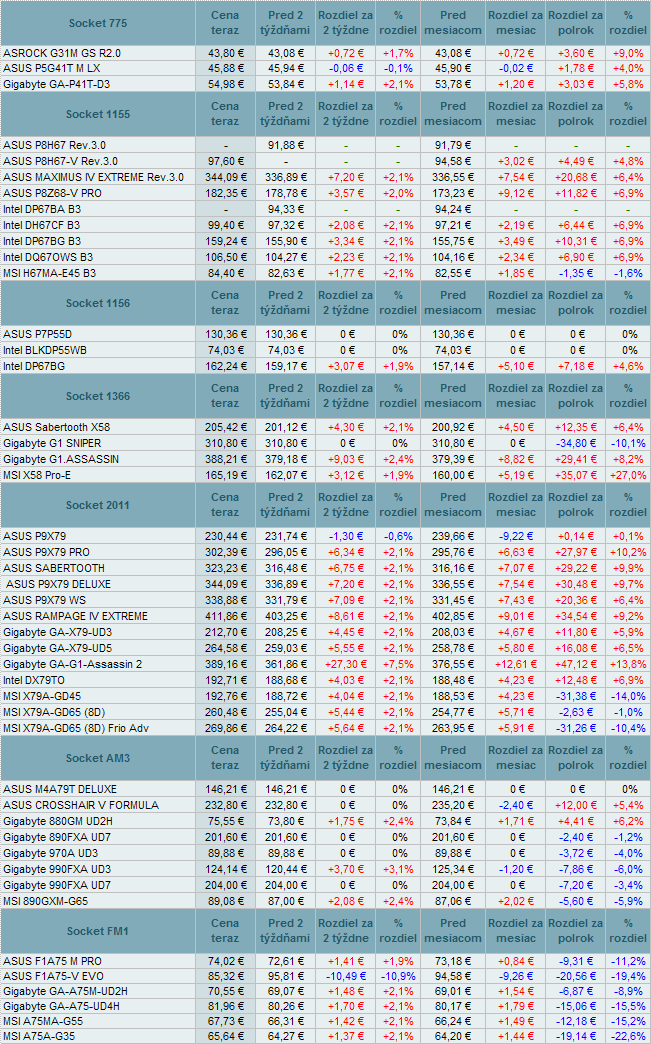651x1044 pixels.
Task: Click "MSI X79A-GD65 (8D) Frio Adv" product name
Action: pos(75,728)
